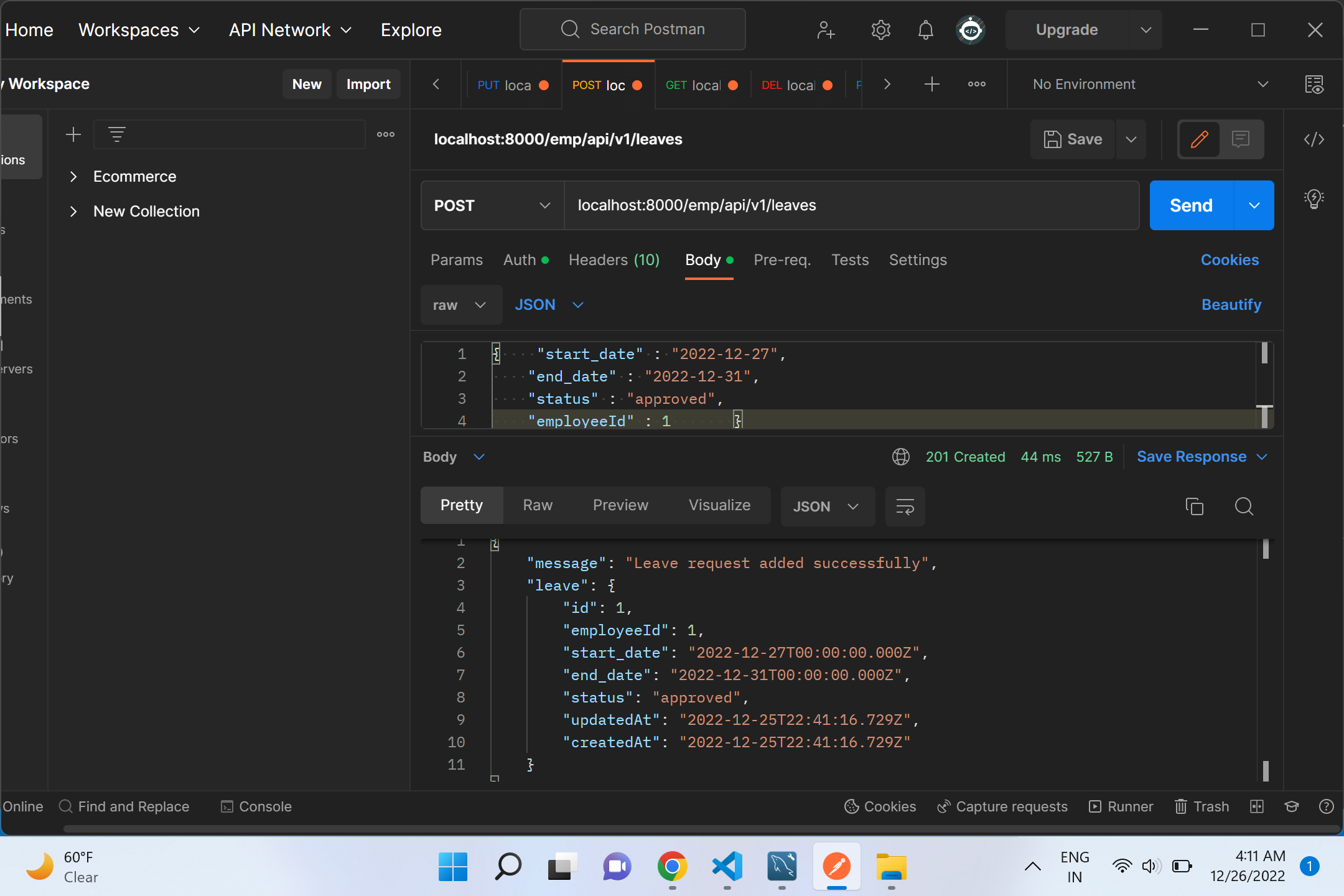Search within response using magnifier icon
Viewport: 1344px width, 896px height.
click(1244, 506)
